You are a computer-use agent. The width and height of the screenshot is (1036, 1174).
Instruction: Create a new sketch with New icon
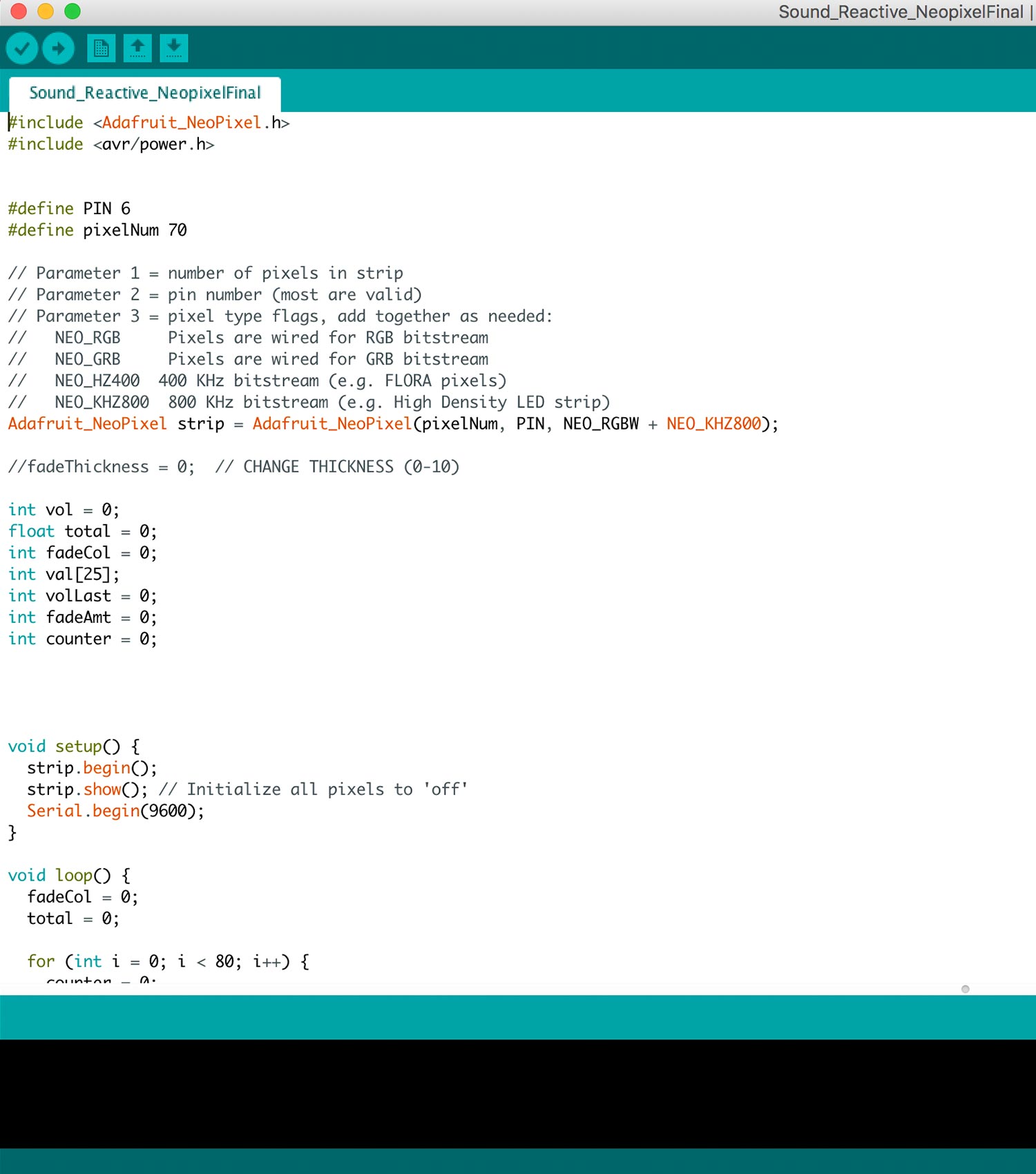tap(102, 48)
